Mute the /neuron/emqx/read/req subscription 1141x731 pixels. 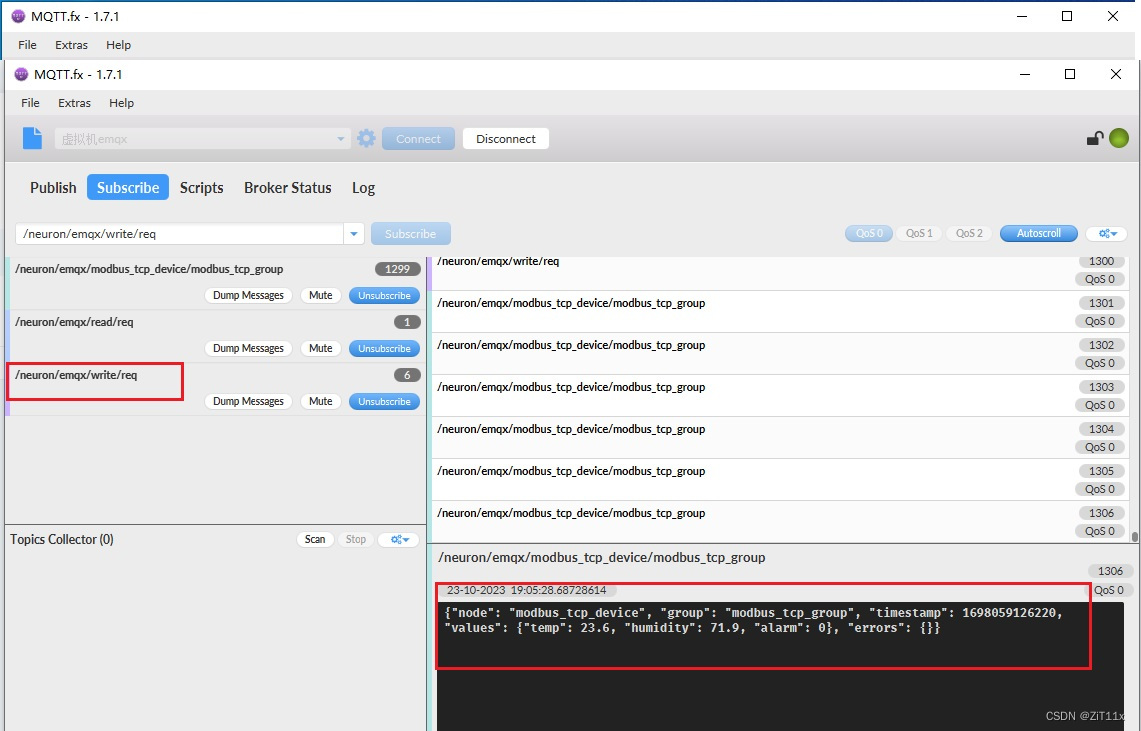point(320,348)
